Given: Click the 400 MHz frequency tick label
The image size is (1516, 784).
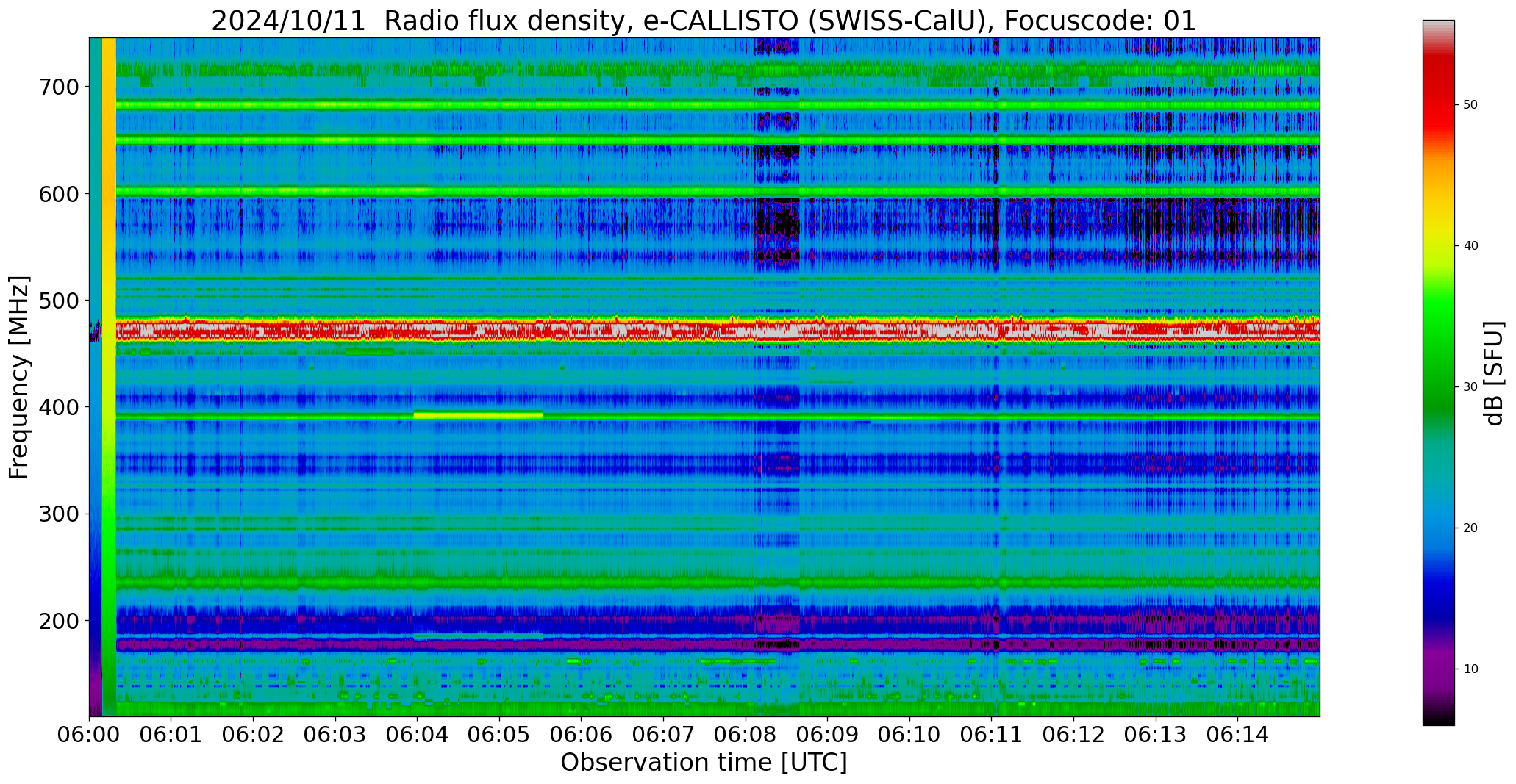Looking at the screenshot, I should click(59, 407).
